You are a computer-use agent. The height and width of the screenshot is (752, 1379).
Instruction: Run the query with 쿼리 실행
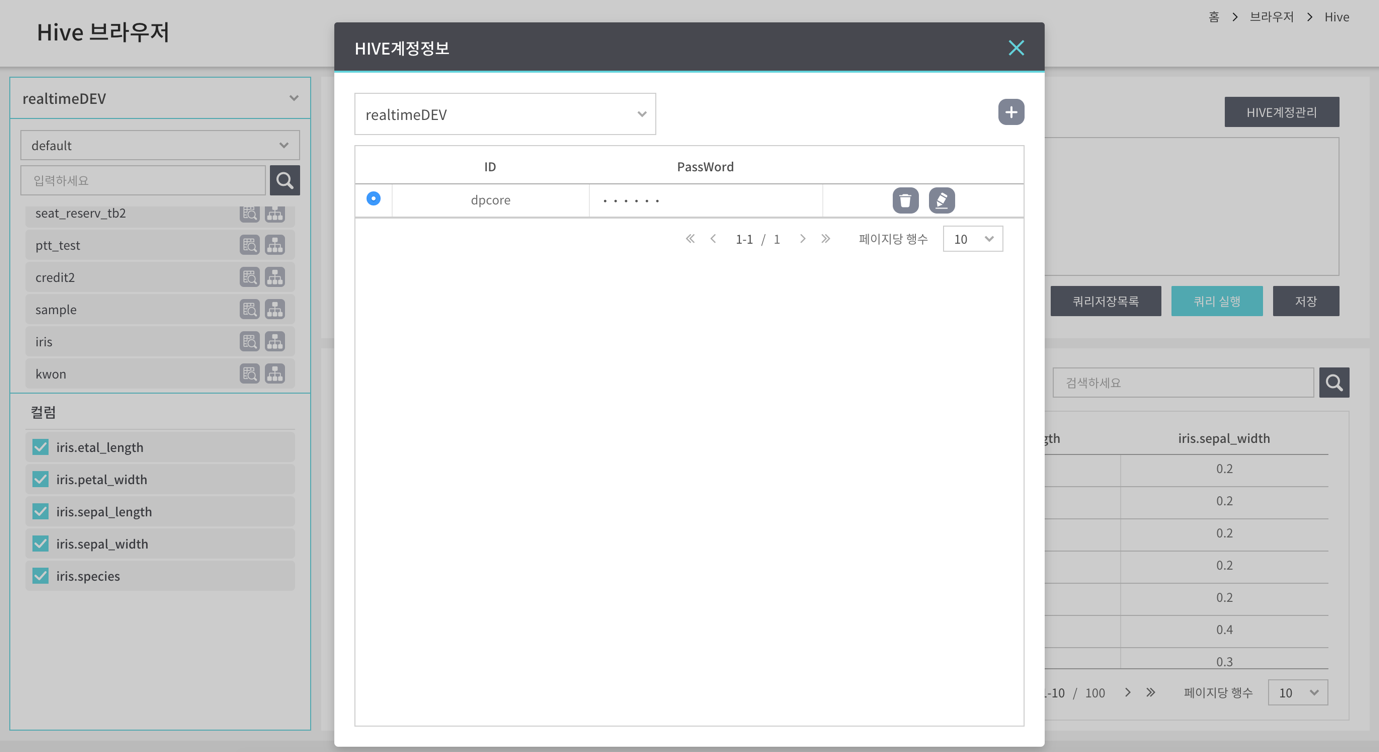(x=1217, y=301)
